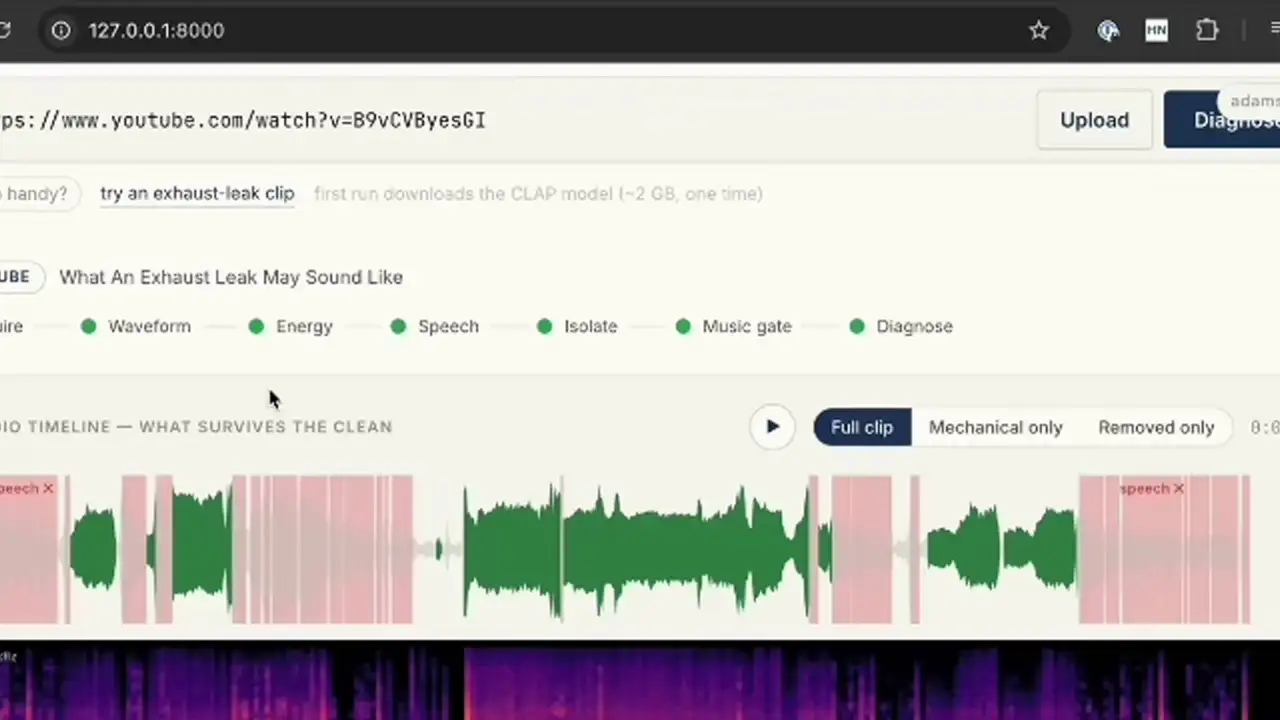Image resolution: width=1280 pixels, height=720 pixels.
Task: Select Full clip playback mode
Action: (862, 427)
